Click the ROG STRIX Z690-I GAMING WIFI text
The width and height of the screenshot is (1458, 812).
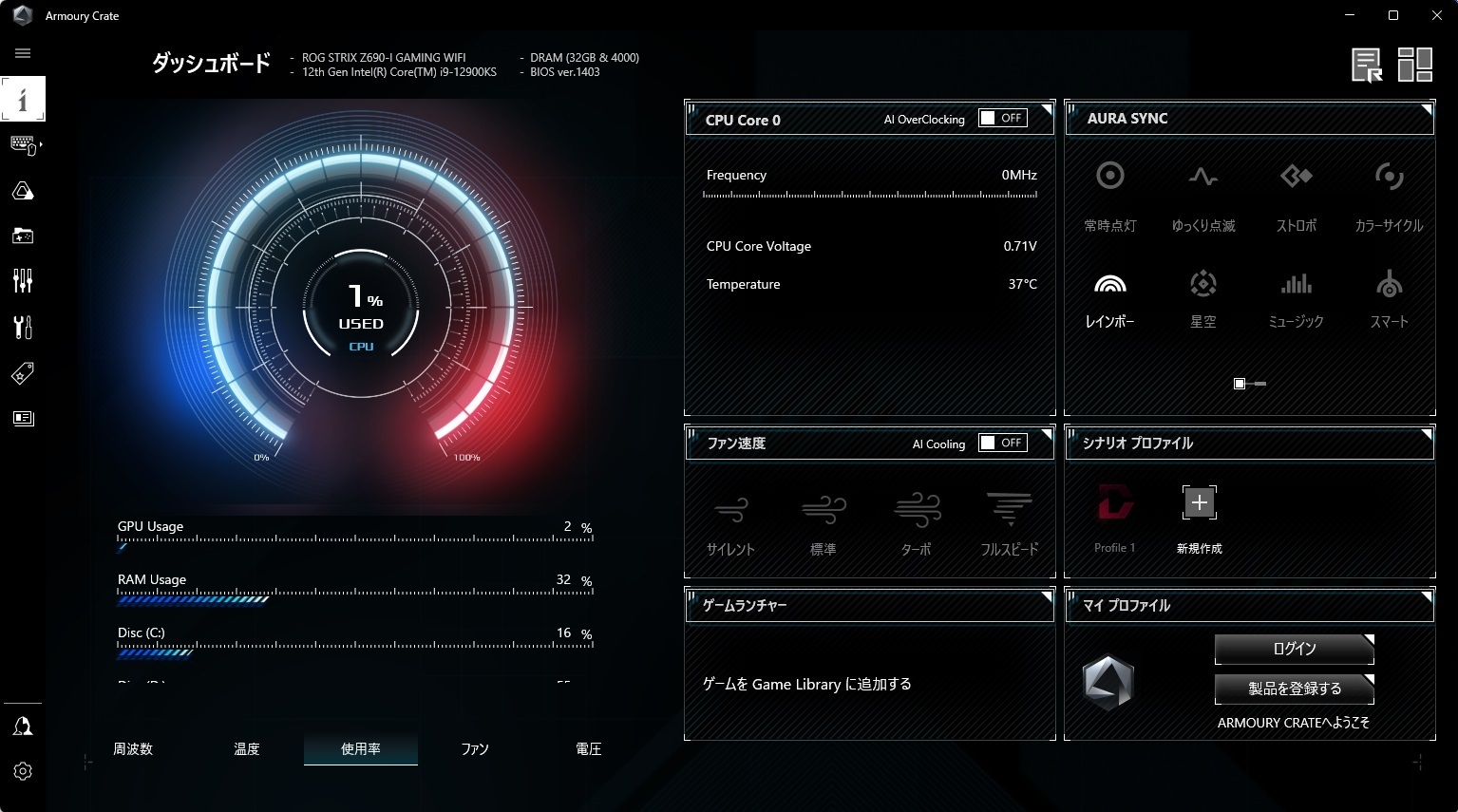click(384, 57)
